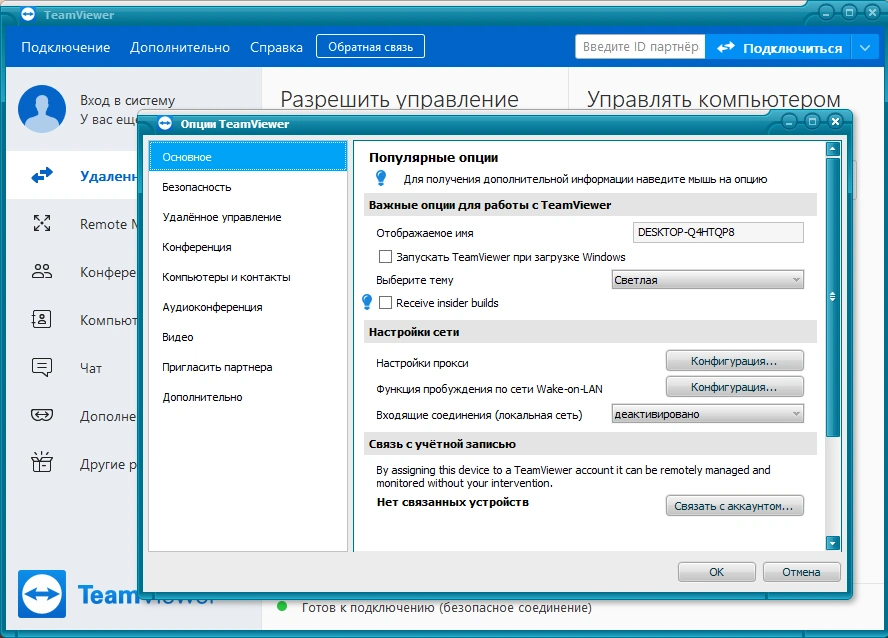
Task: Open the augmented reality goggles icon in sidebar
Action: click(x=42, y=415)
